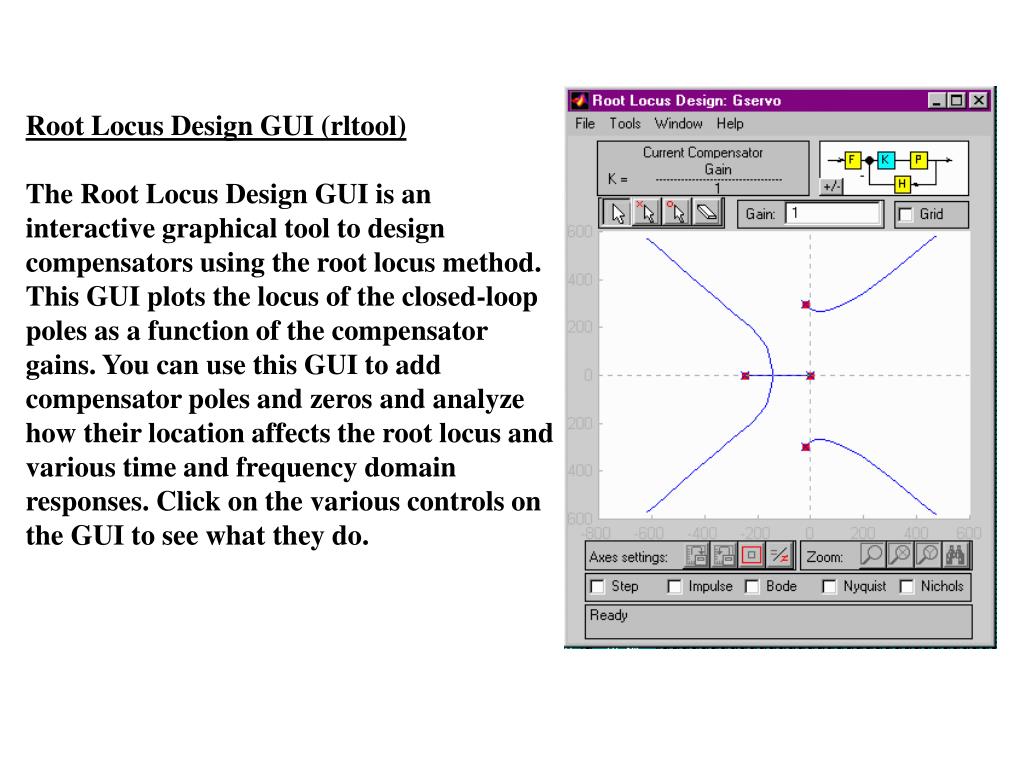Click the first Zoom magnifier icon
Screen dimensions: 1024x768
(871, 556)
